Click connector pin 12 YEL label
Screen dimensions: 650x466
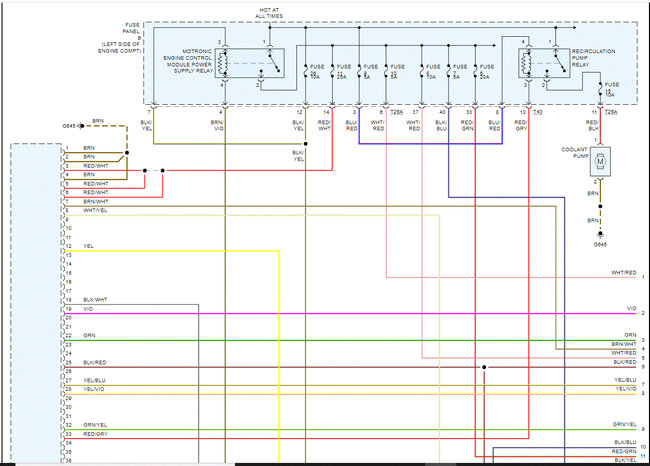pyautogui.click(x=88, y=246)
